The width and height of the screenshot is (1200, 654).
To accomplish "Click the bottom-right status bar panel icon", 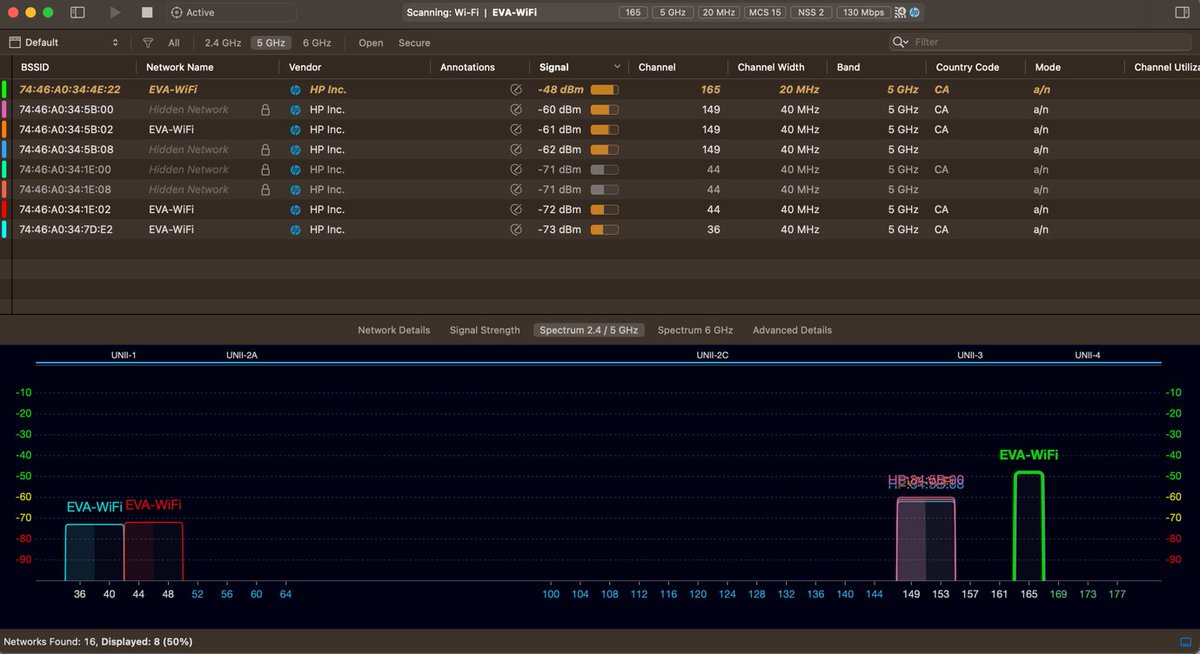I will coord(1186,641).
